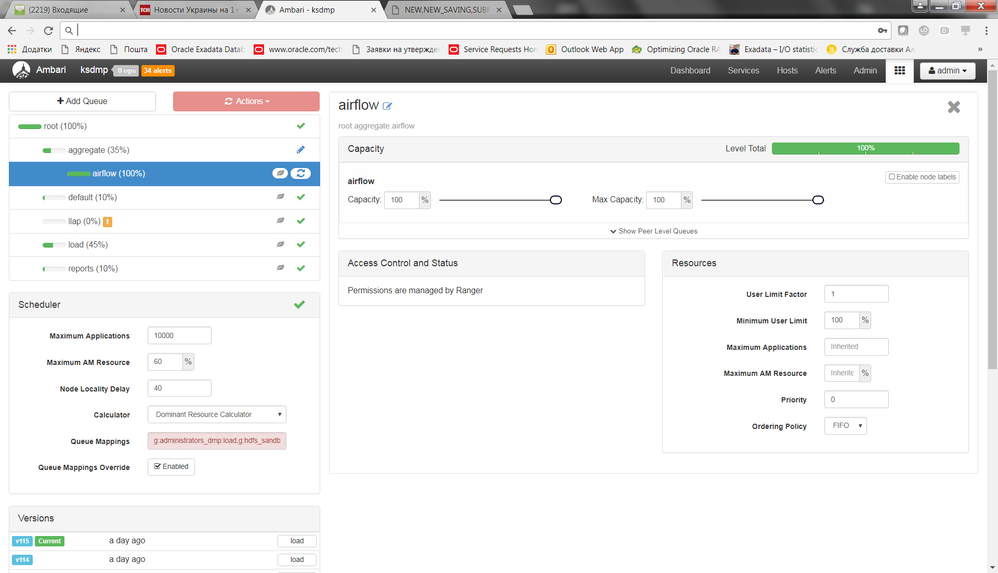
Task: Click the ksdmp cluster name link
Action: tap(94, 70)
